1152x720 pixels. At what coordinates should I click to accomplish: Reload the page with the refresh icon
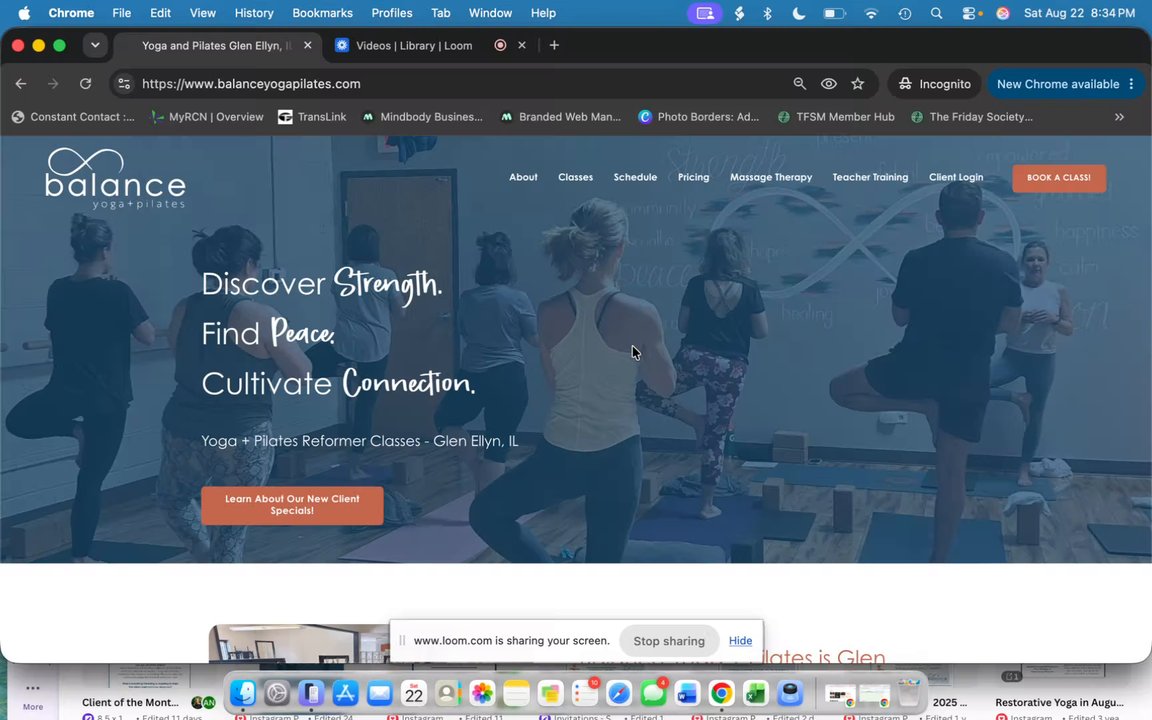point(85,84)
